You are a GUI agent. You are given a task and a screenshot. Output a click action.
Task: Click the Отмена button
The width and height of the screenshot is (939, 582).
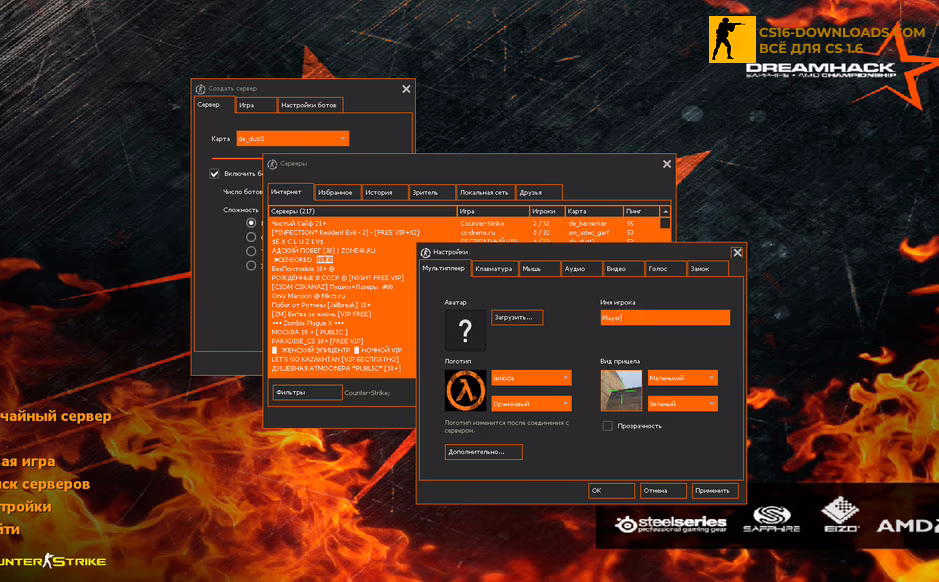[x=663, y=491]
